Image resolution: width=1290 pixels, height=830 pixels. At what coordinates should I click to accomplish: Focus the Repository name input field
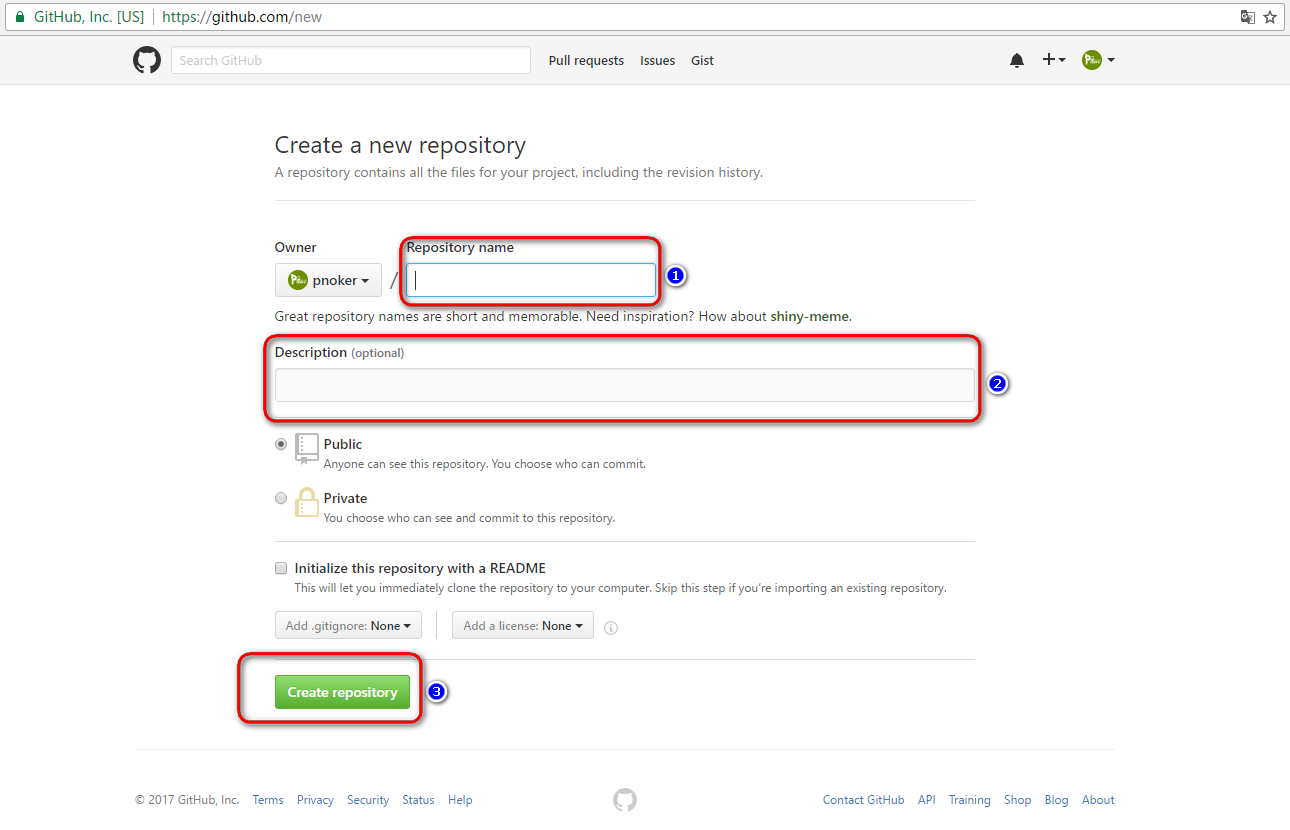pyautogui.click(x=531, y=280)
